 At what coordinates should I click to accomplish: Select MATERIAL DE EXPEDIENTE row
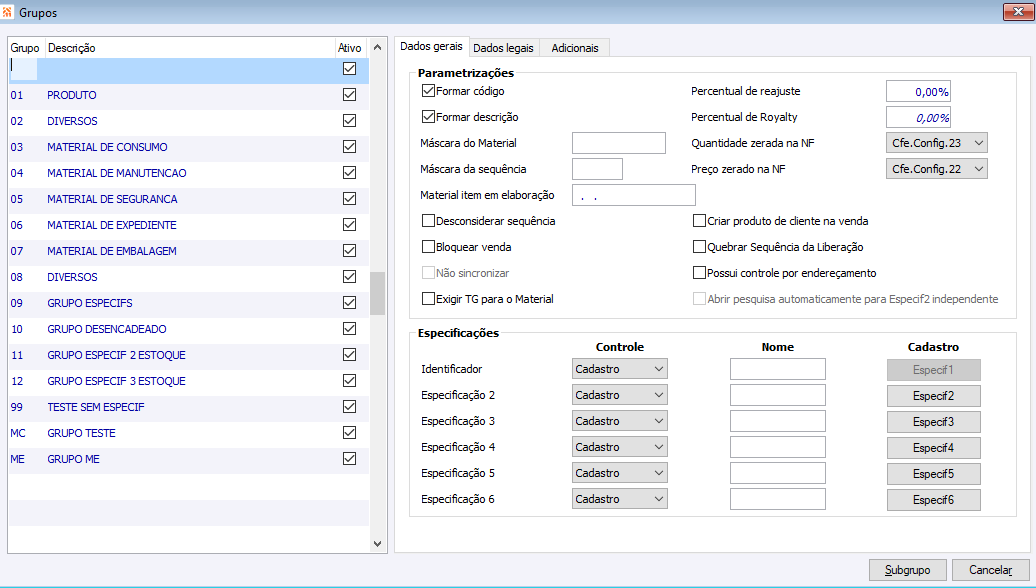[188, 225]
